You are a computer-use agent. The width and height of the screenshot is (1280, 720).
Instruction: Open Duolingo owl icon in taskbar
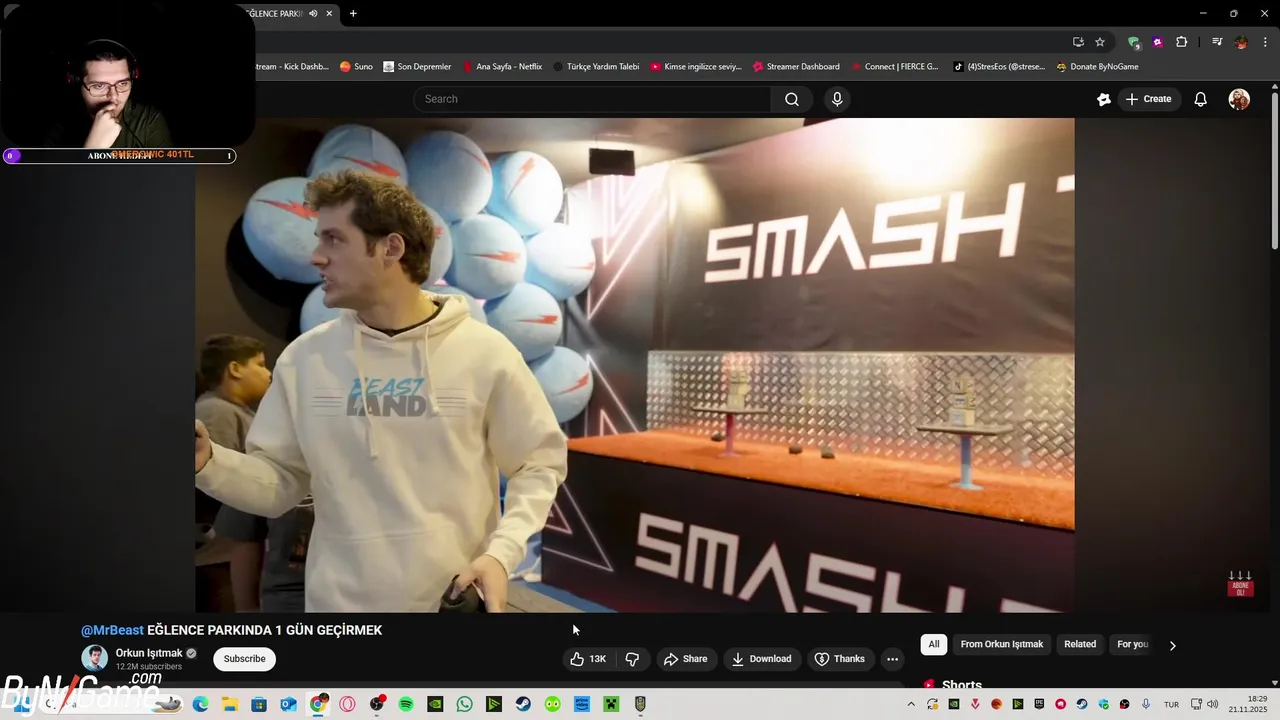click(x=553, y=704)
